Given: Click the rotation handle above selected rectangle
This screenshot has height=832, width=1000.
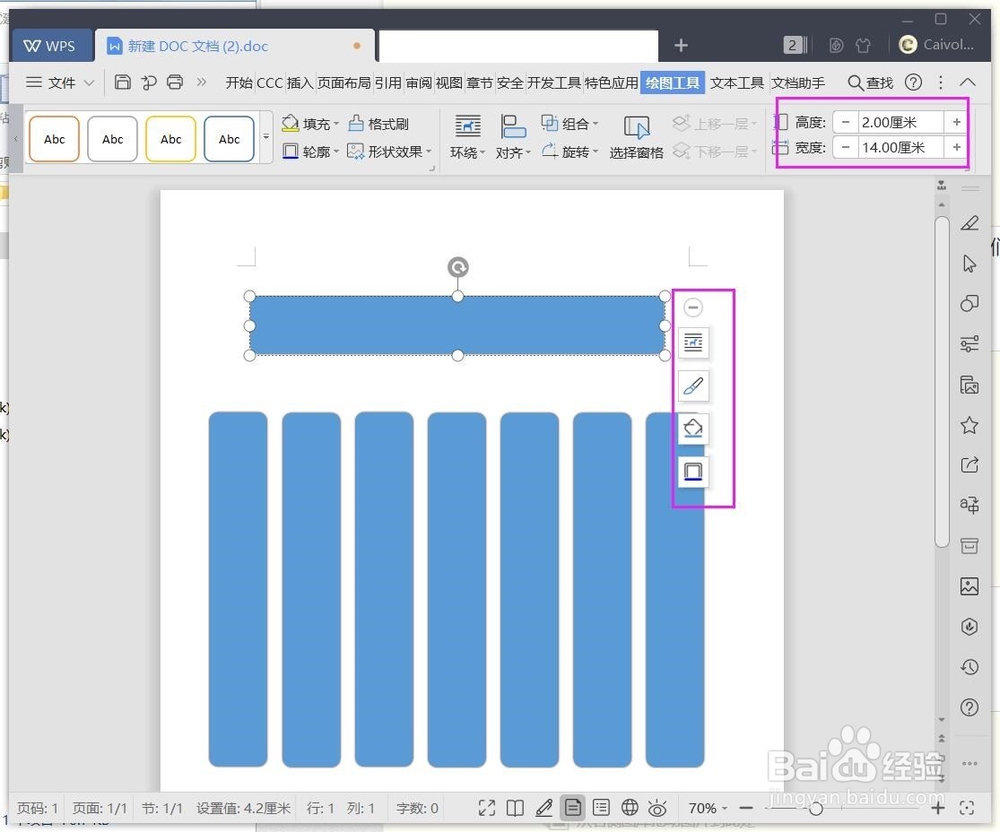Looking at the screenshot, I should (x=458, y=266).
